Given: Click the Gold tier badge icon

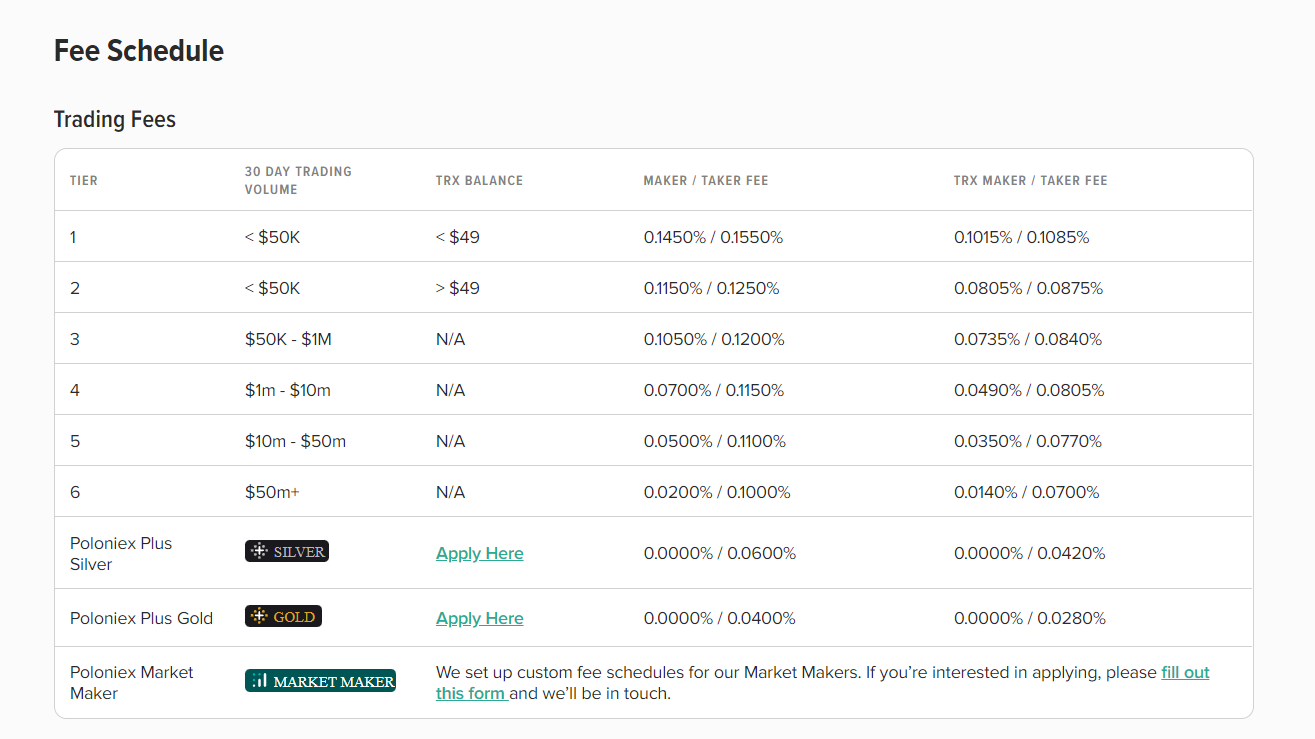Looking at the screenshot, I should [x=283, y=616].
